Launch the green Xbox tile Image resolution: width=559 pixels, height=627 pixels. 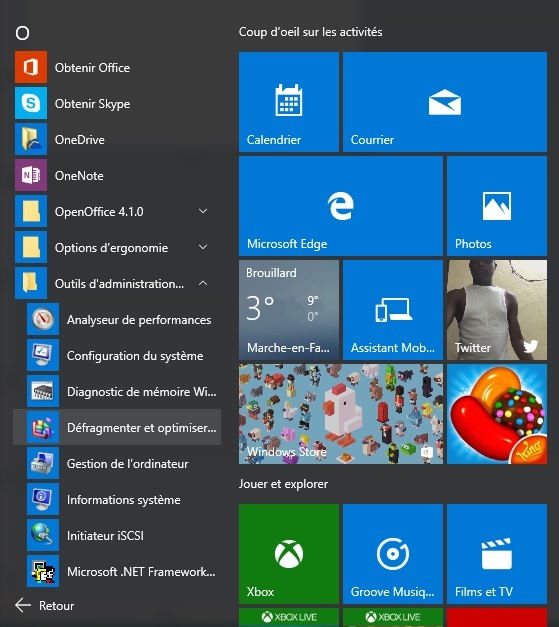[x=289, y=553]
